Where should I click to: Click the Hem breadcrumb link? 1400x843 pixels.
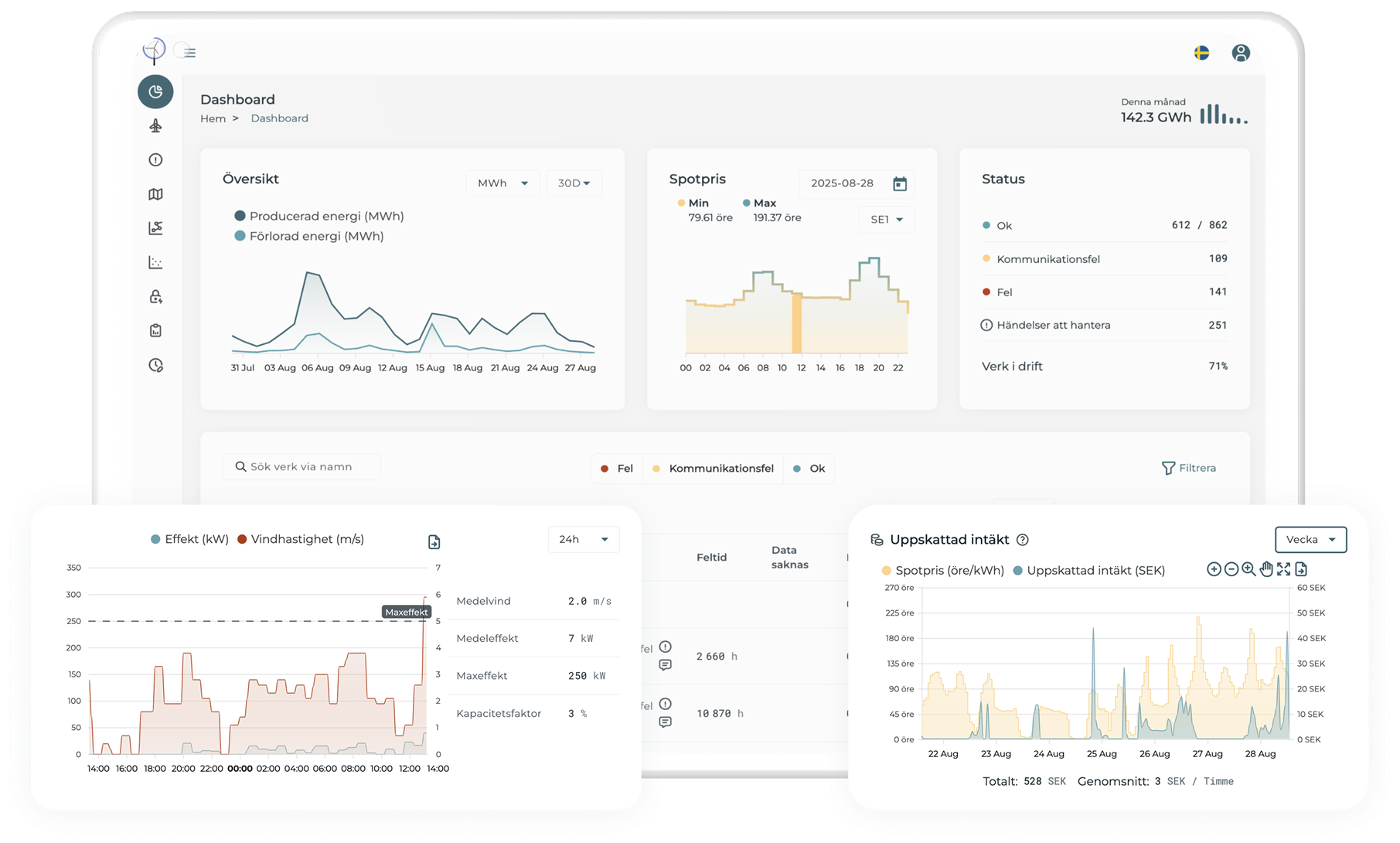point(213,118)
